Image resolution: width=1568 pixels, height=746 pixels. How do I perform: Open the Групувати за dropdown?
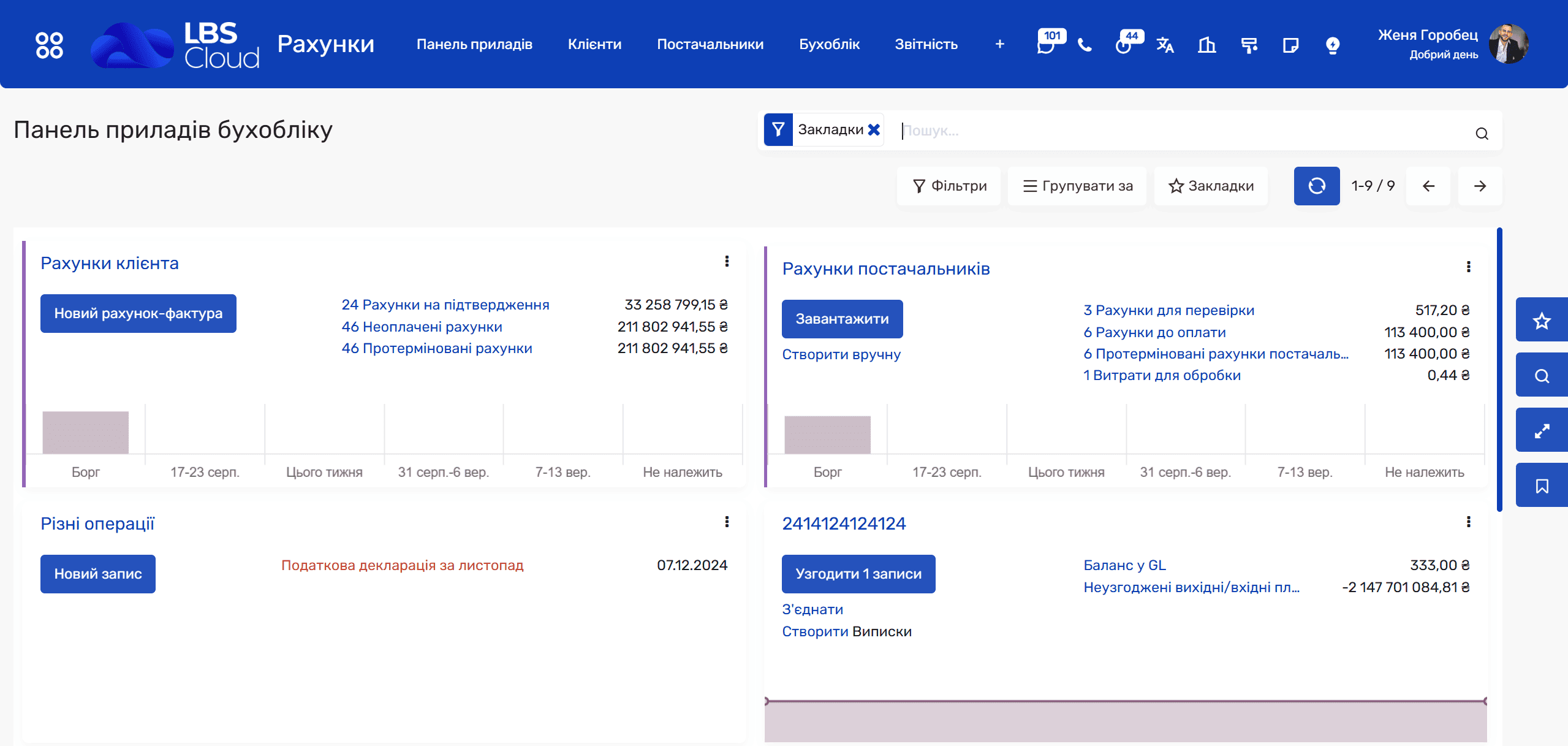pos(1078,186)
